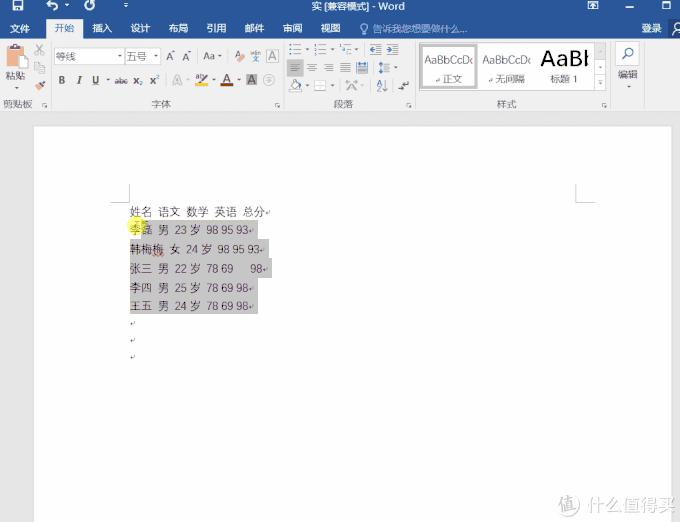Screen dimensions: 680x522
Task: Save document with the floppy disk icon
Action: coord(17,6)
